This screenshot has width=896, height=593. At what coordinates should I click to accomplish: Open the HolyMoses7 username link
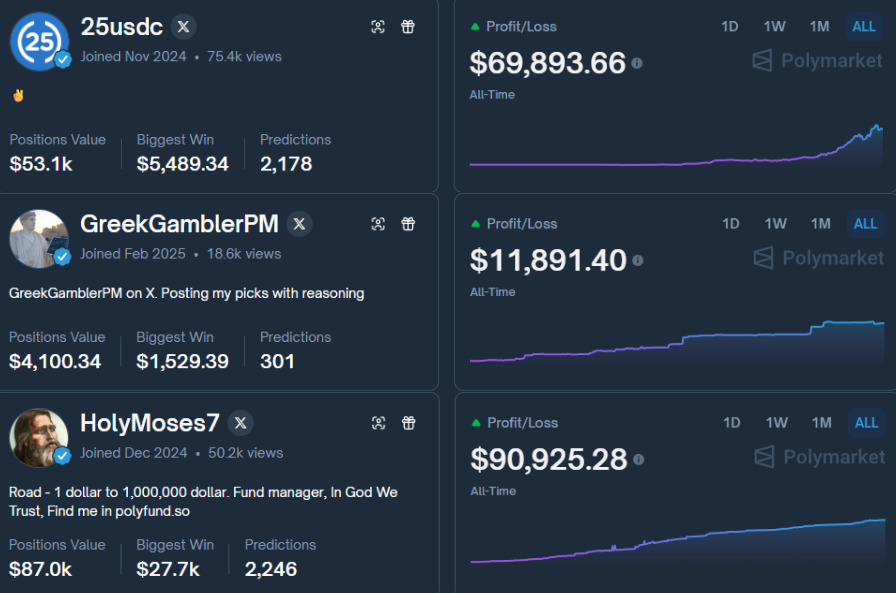149,423
